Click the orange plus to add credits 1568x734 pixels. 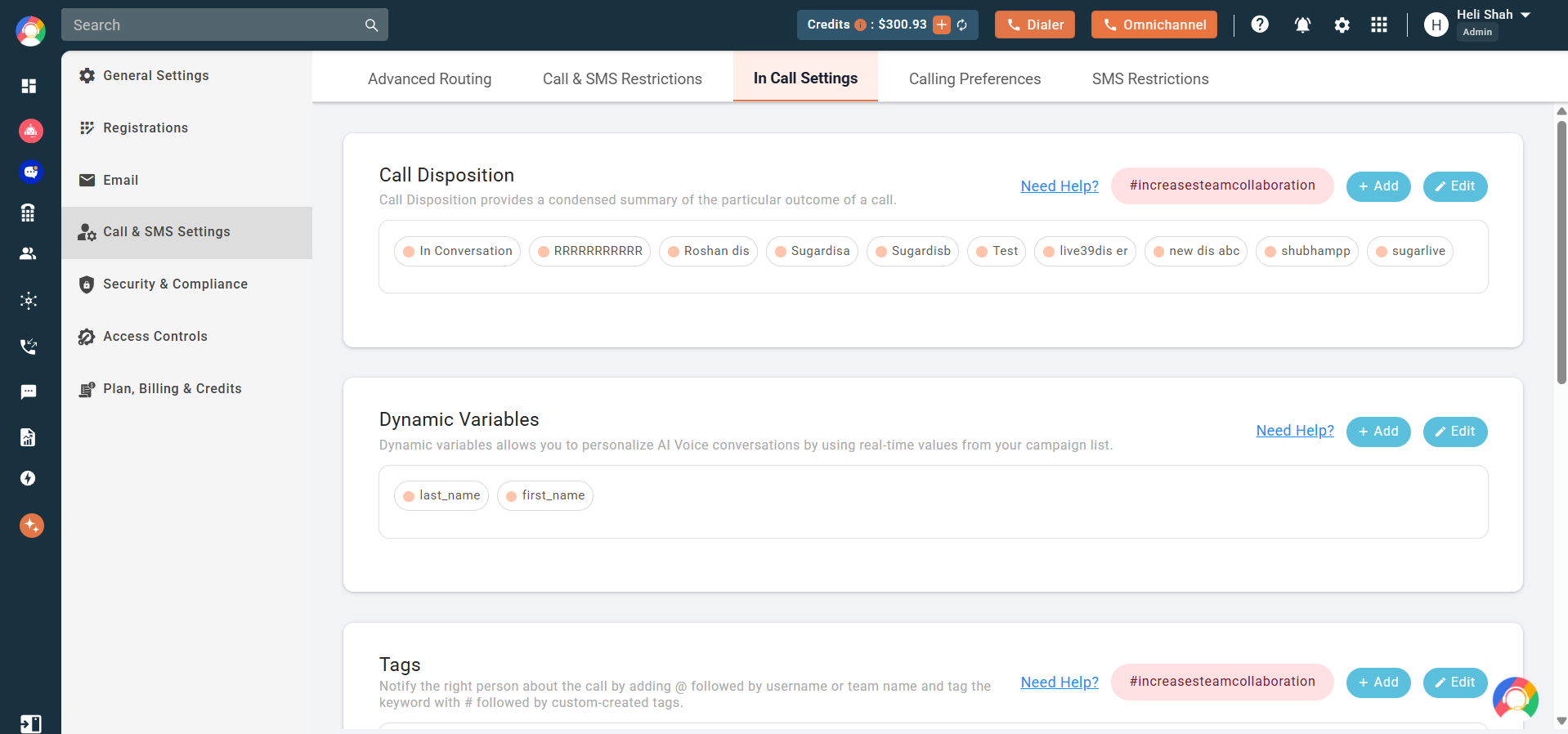pyautogui.click(x=942, y=25)
